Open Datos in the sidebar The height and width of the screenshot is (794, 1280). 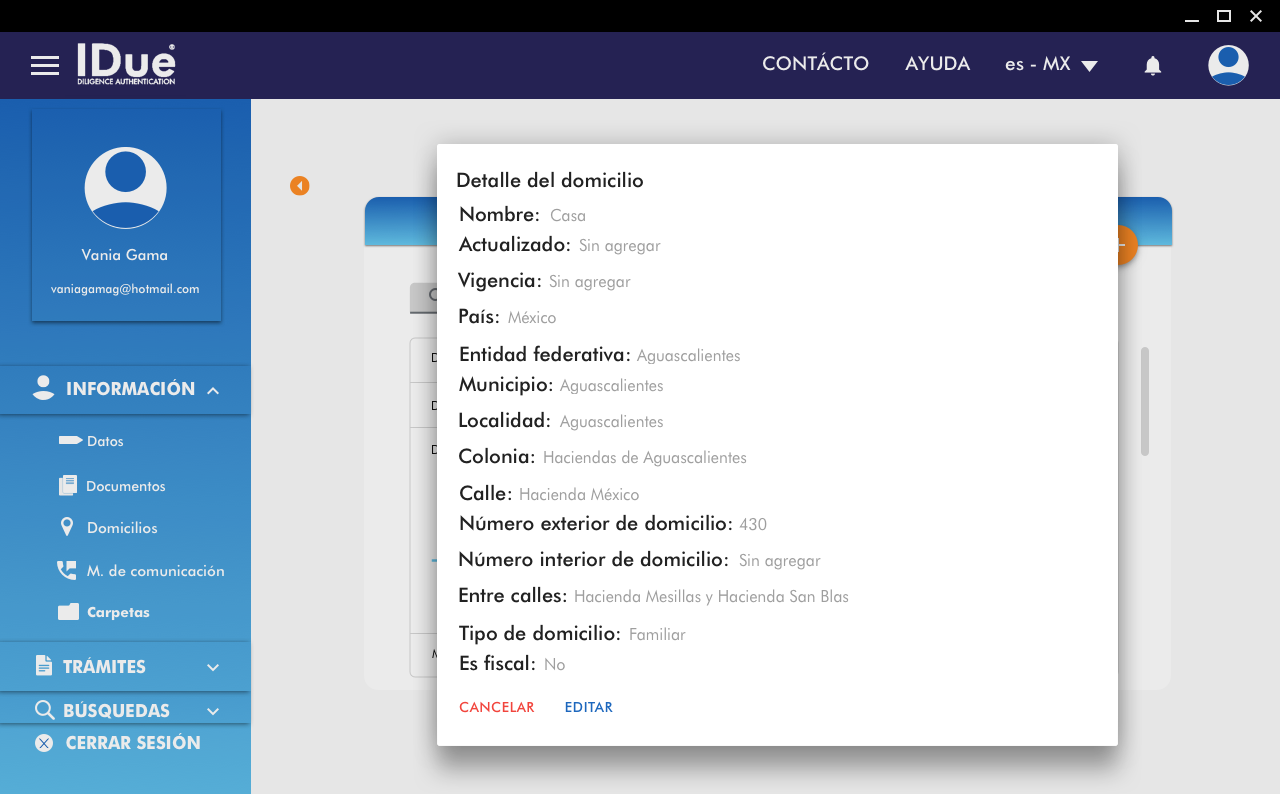[104, 441]
